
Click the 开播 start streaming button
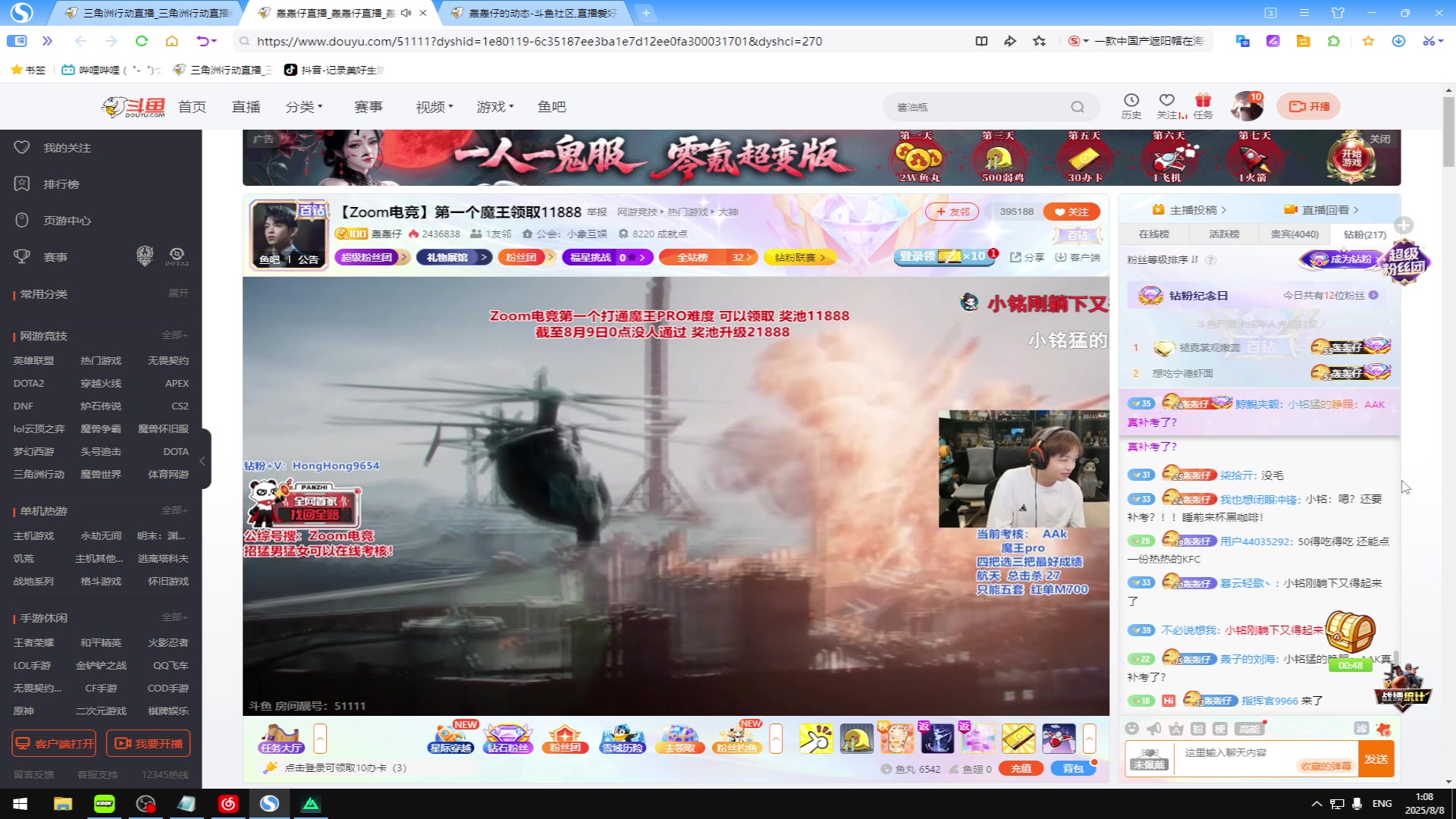[1309, 107]
